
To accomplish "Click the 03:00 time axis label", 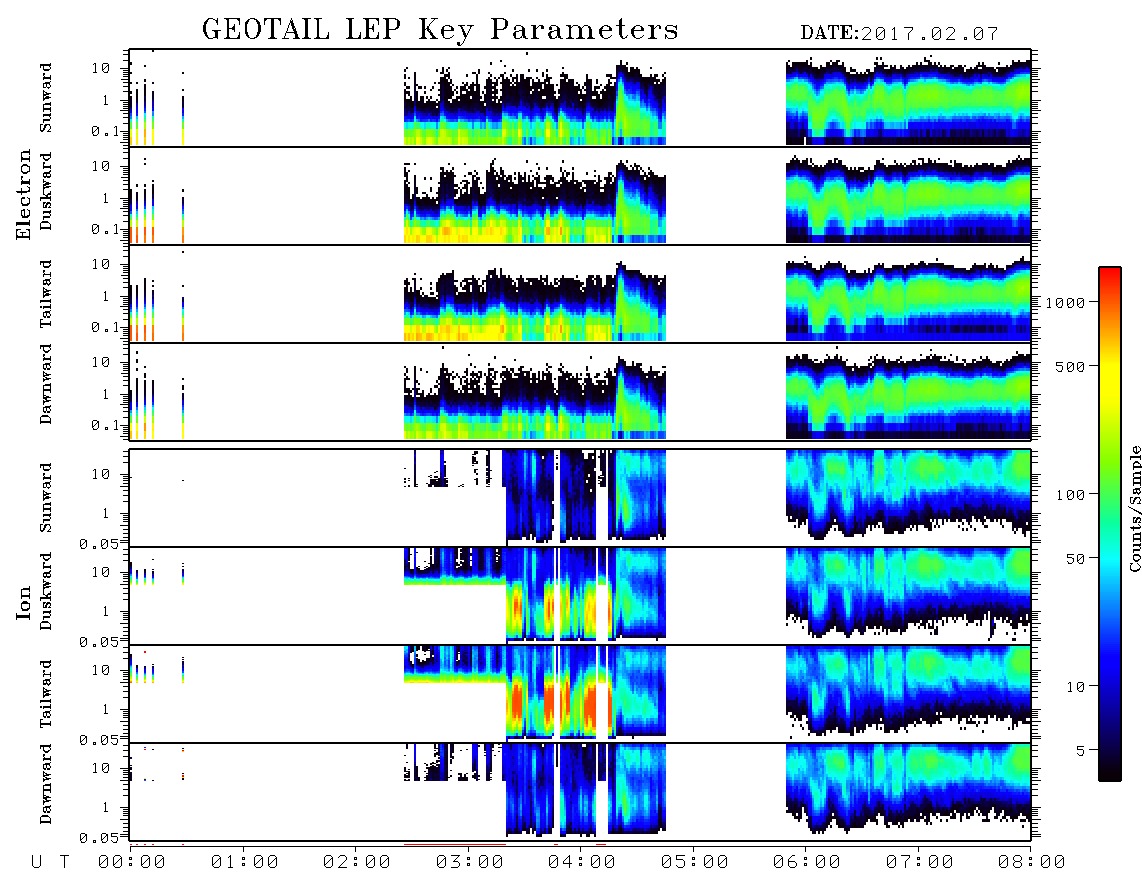I will pyautogui.click(x=470, y=863).
